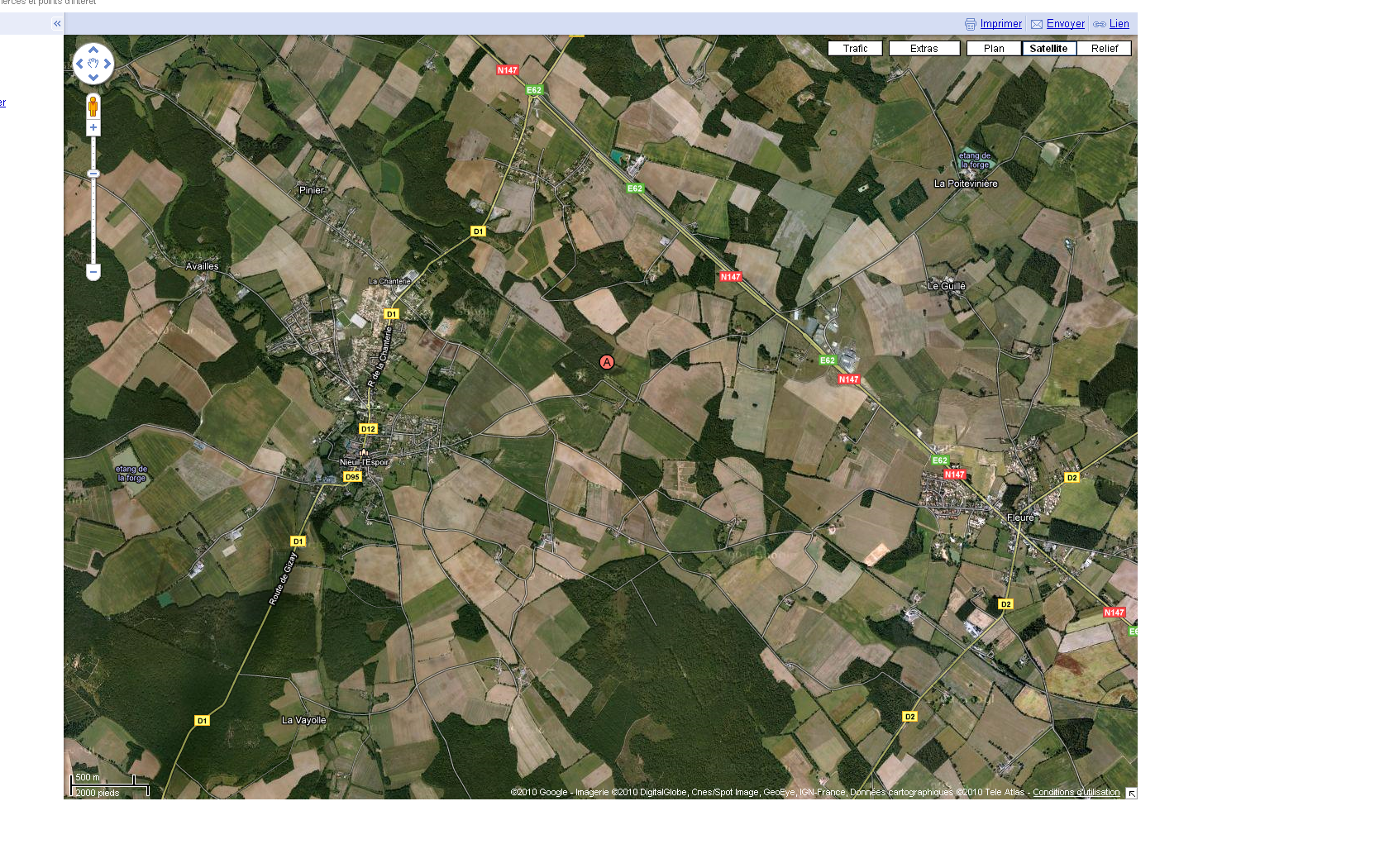Open the Imprimer print link
1389x868 pixels.
pos(1000,24)
